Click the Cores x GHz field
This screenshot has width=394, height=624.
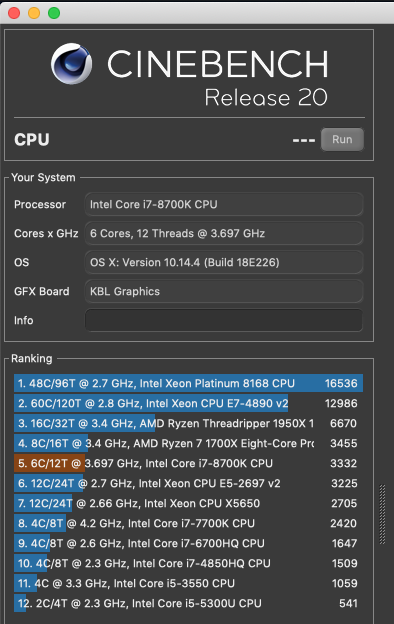224,233
